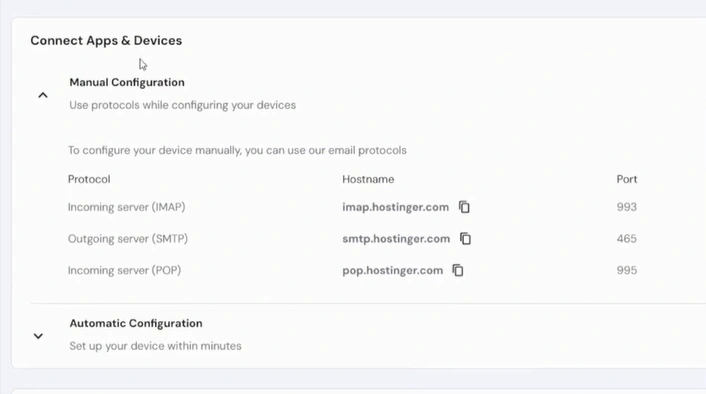
Task: Select the POP port 995 value
Action: pyautogui.click(x=627, y=270)
